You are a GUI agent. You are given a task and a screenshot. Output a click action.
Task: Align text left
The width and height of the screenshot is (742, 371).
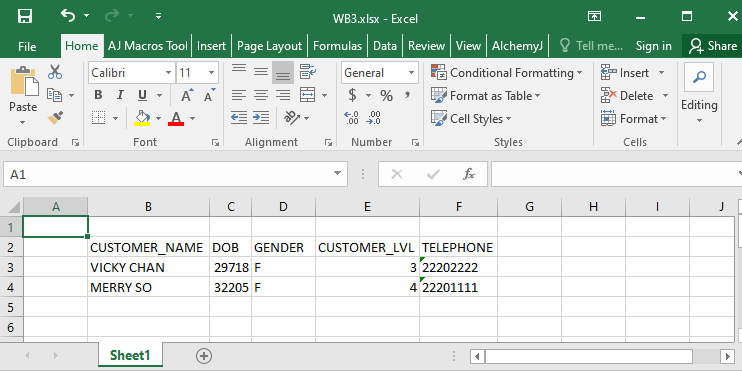[238, 95]
